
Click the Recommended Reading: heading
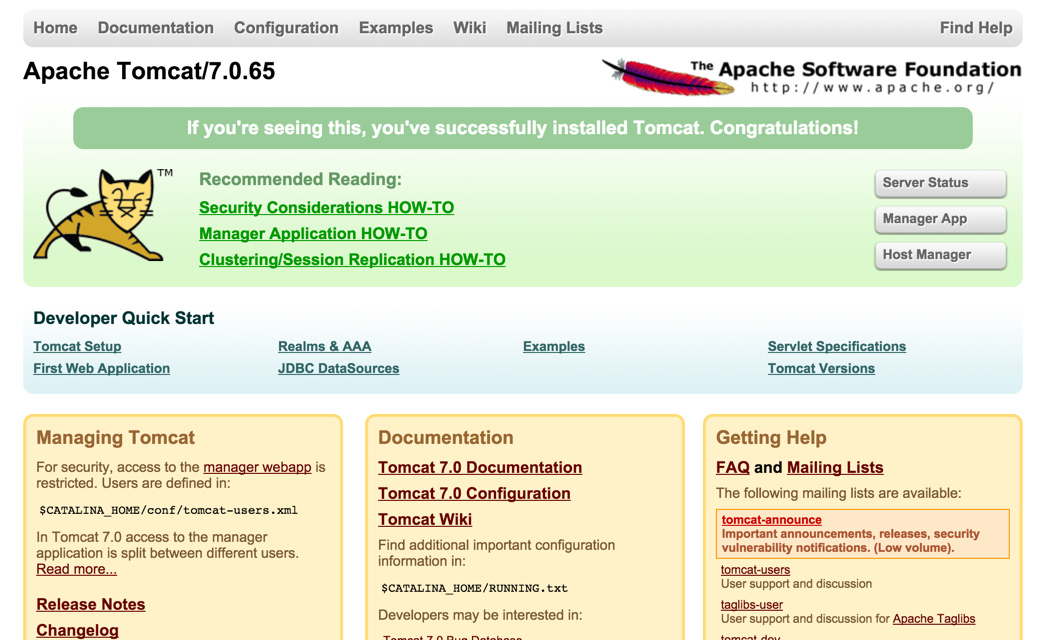click(x=300, y=179)
